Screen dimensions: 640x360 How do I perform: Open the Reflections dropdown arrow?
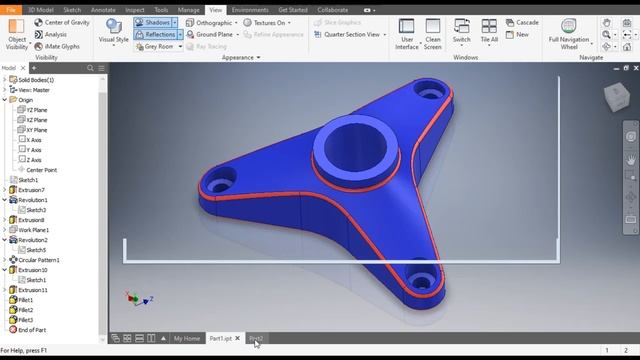[x=180, y=35]
